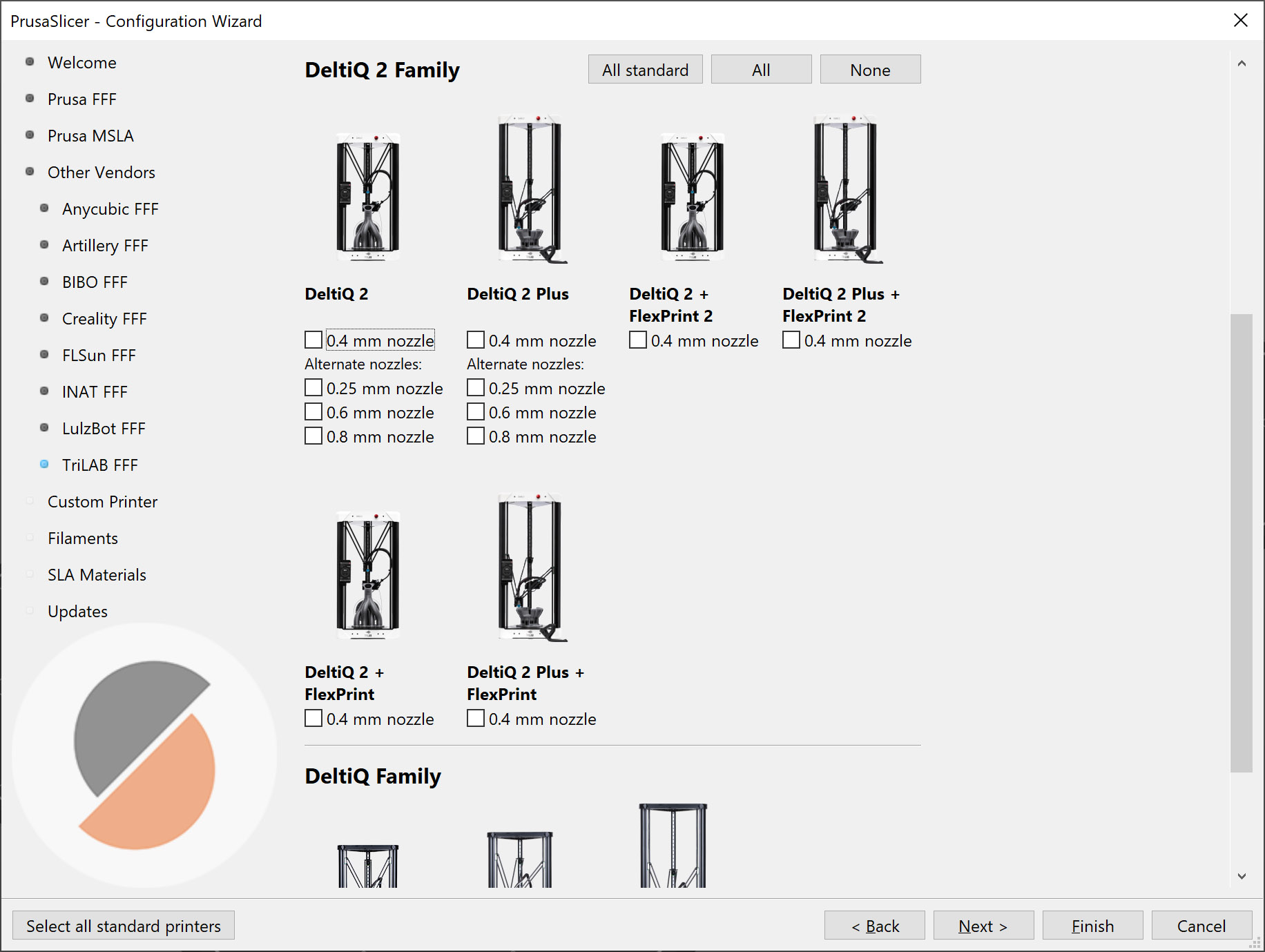Open the Prusa MSLA page
Image resolution: width=1265 pixels, height=952 pixels.
tap(90, 136)
